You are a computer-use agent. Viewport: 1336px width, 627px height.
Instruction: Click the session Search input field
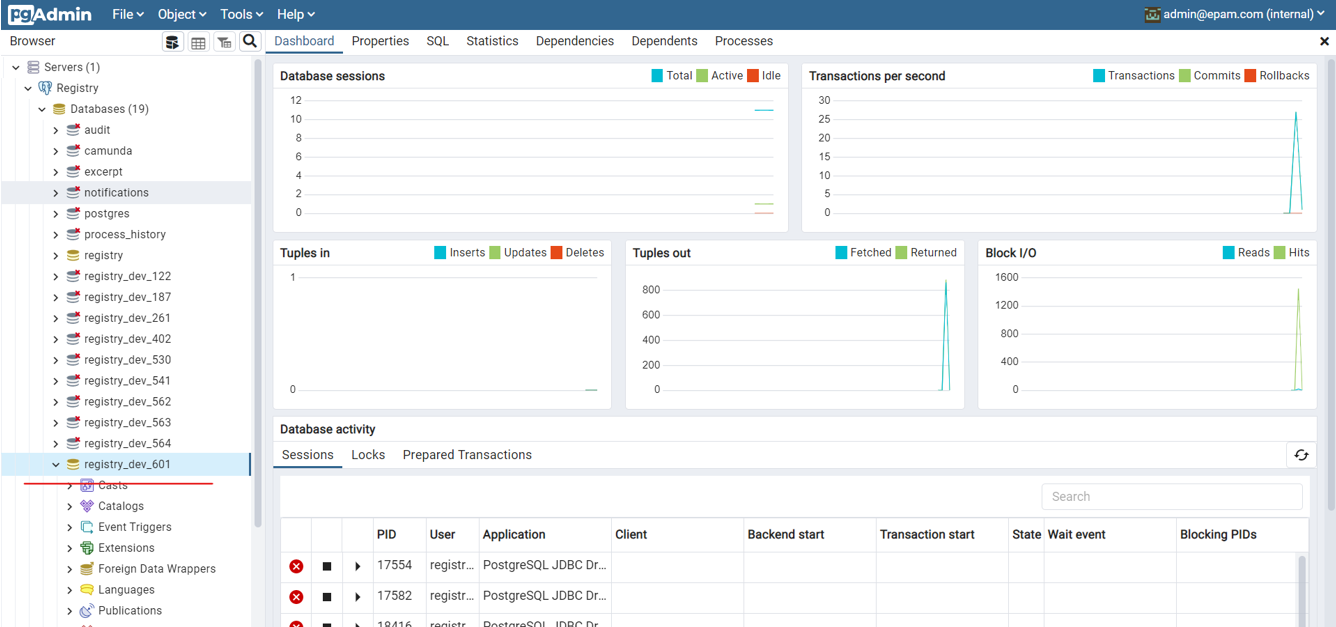(x=1172, y=497)
